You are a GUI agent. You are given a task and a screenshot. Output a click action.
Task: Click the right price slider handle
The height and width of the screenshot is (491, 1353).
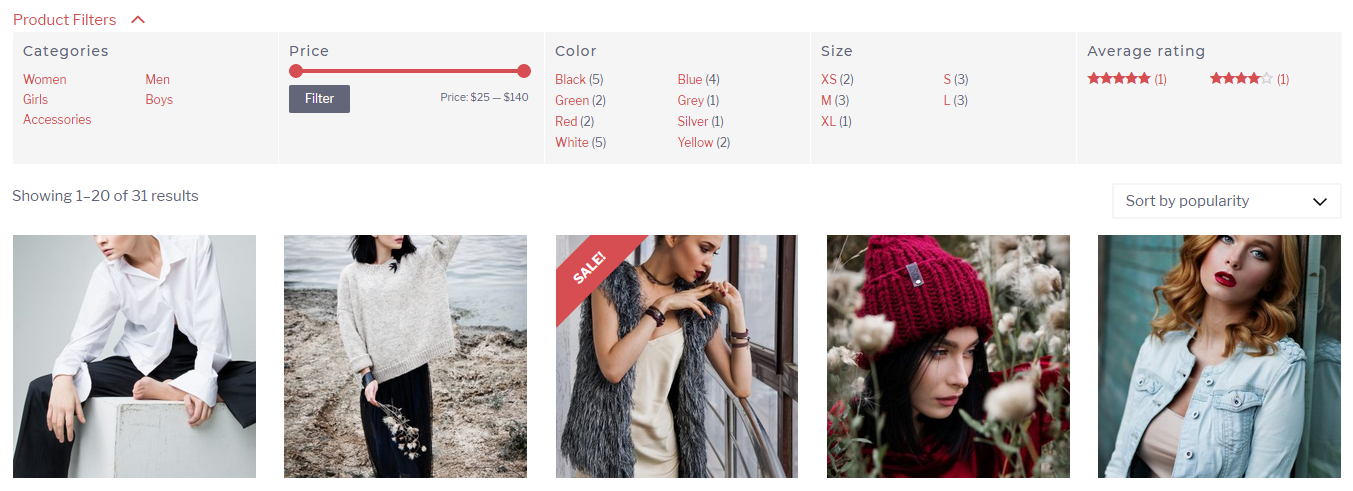tap(524, 71)
